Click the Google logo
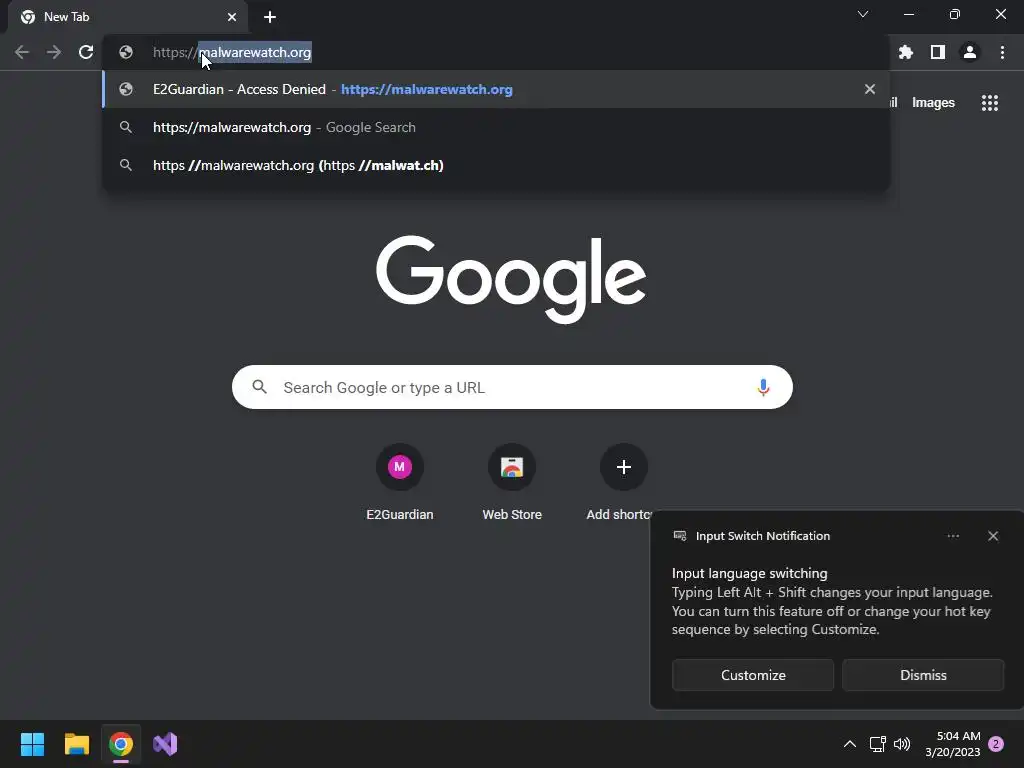The width and height of the screenshot is (1024, 768). pyautogui.click(x=511, y=280)
